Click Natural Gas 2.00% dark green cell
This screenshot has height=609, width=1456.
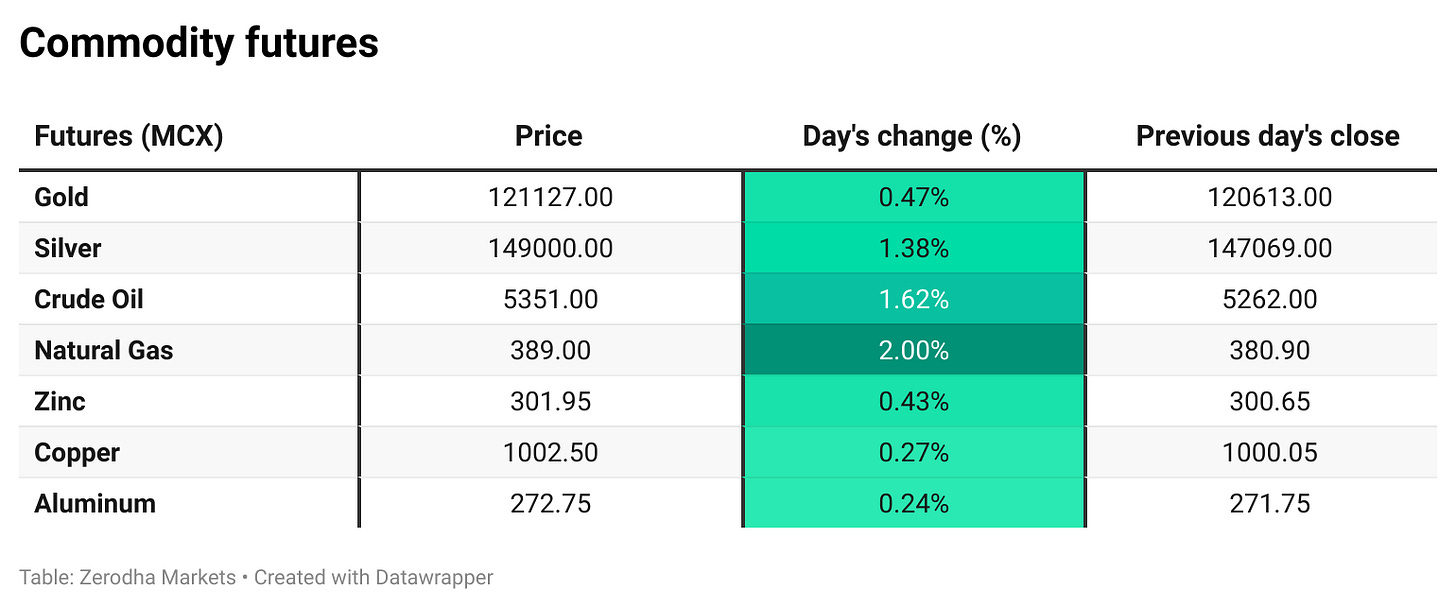pyautogui.click(x=913, y=350)
